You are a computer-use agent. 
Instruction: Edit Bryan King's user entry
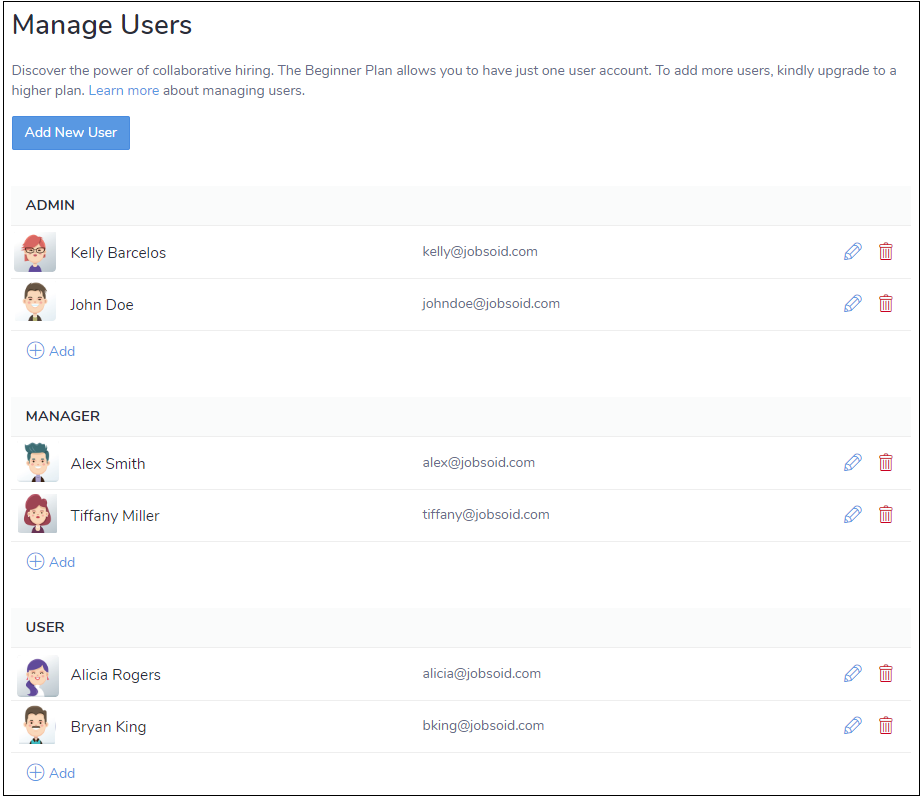(x=852, y=726)
